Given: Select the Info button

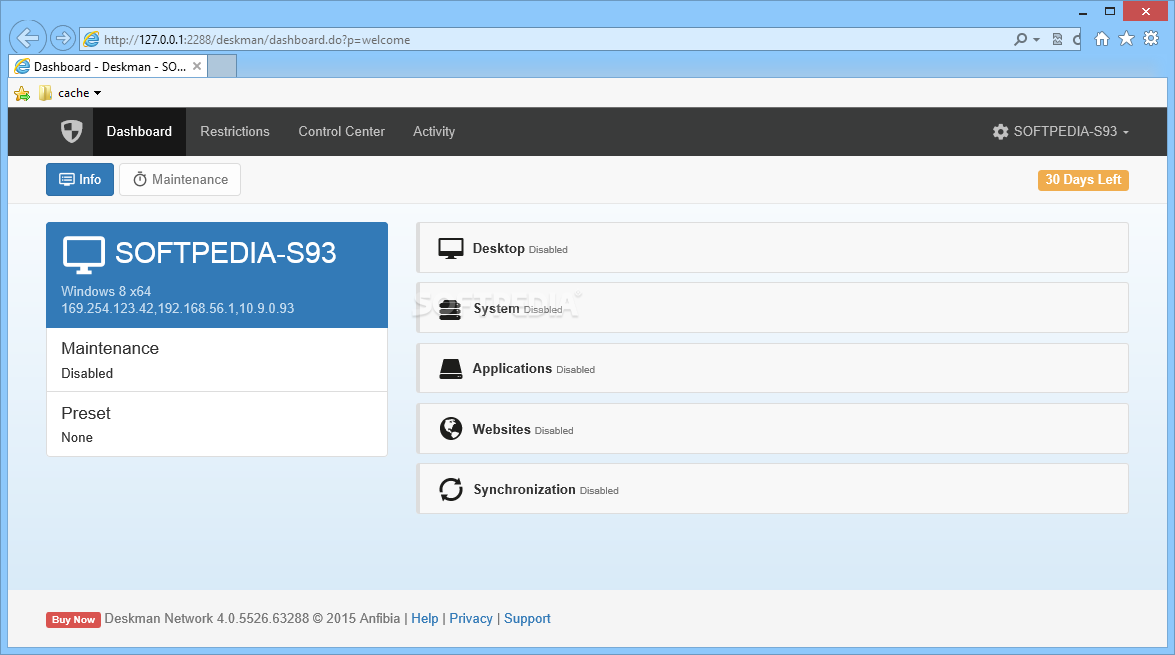Looking at the screenshot, I should (x=79, y=179).
